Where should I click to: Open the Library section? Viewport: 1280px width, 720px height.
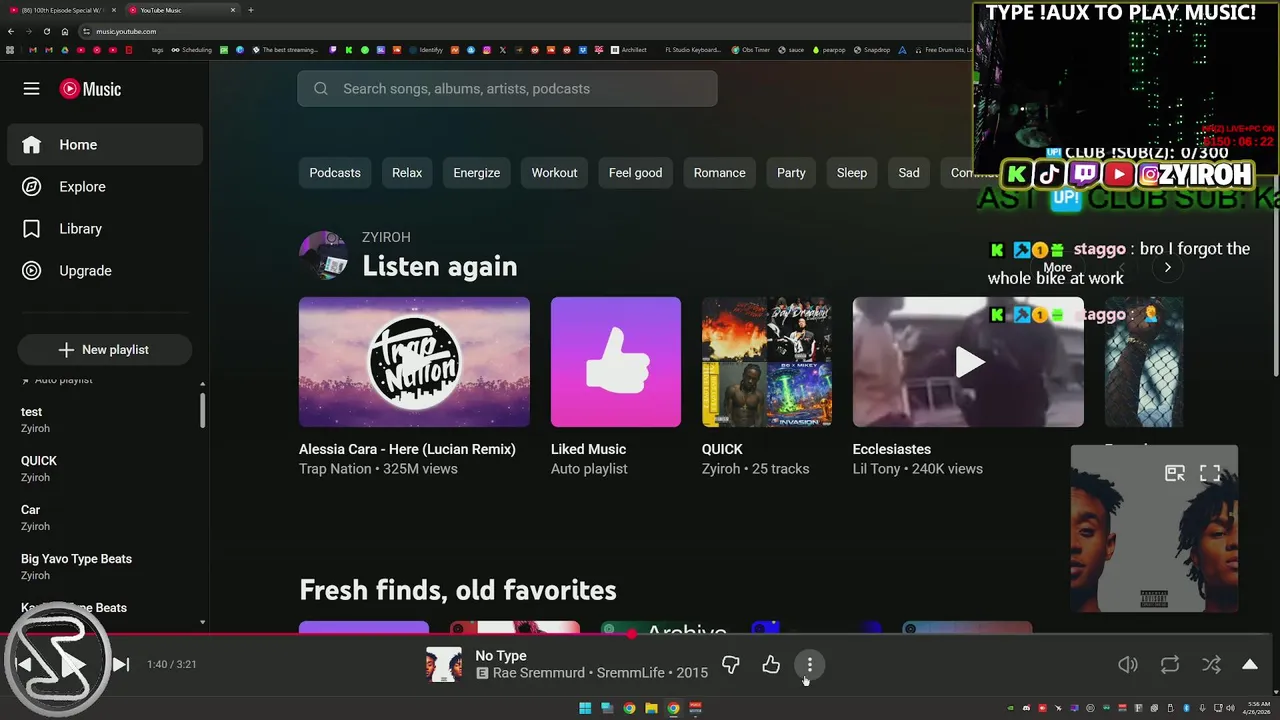[105, 229]
